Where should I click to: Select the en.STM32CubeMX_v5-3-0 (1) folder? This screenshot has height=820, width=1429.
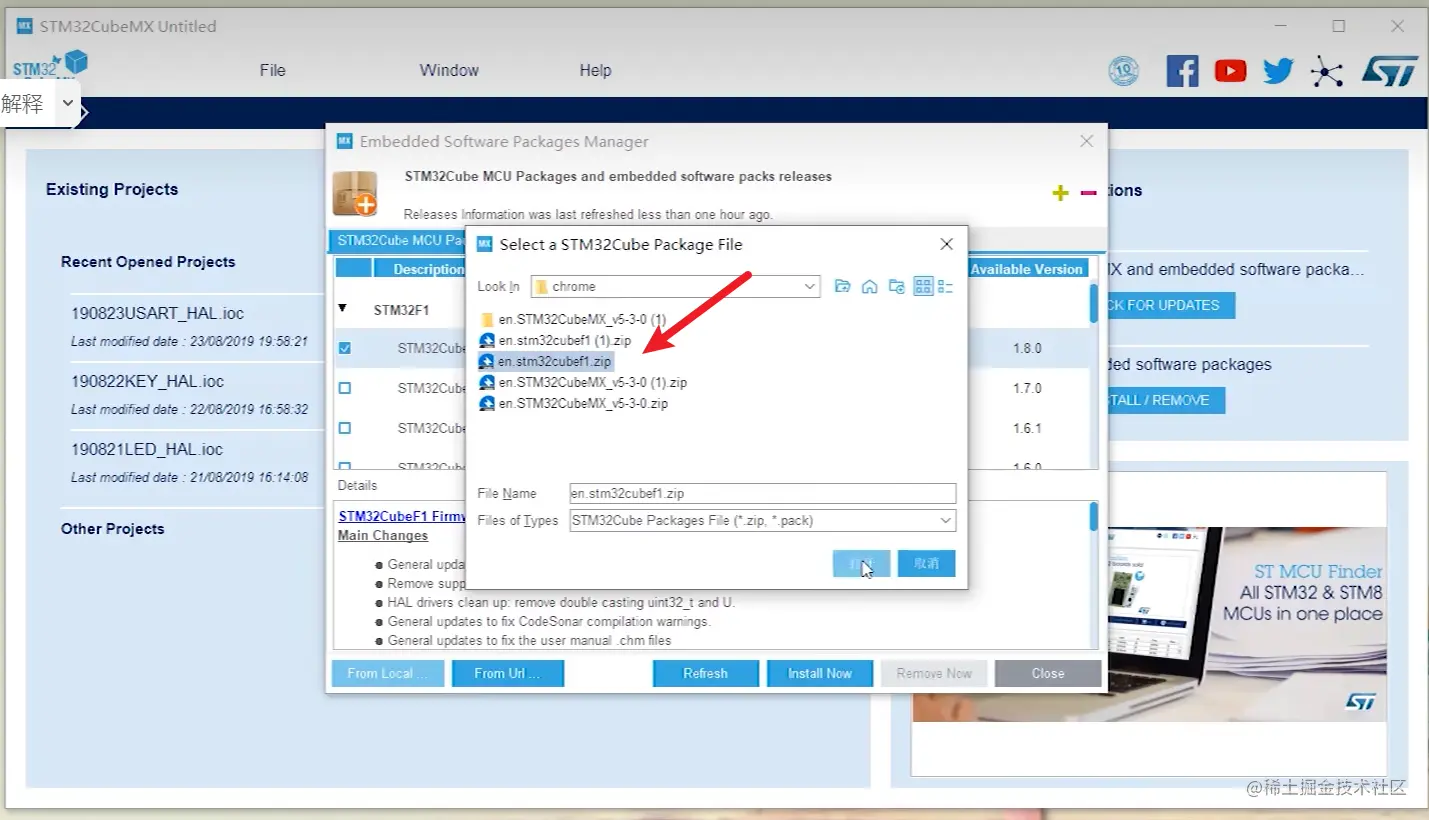(573, 319)
